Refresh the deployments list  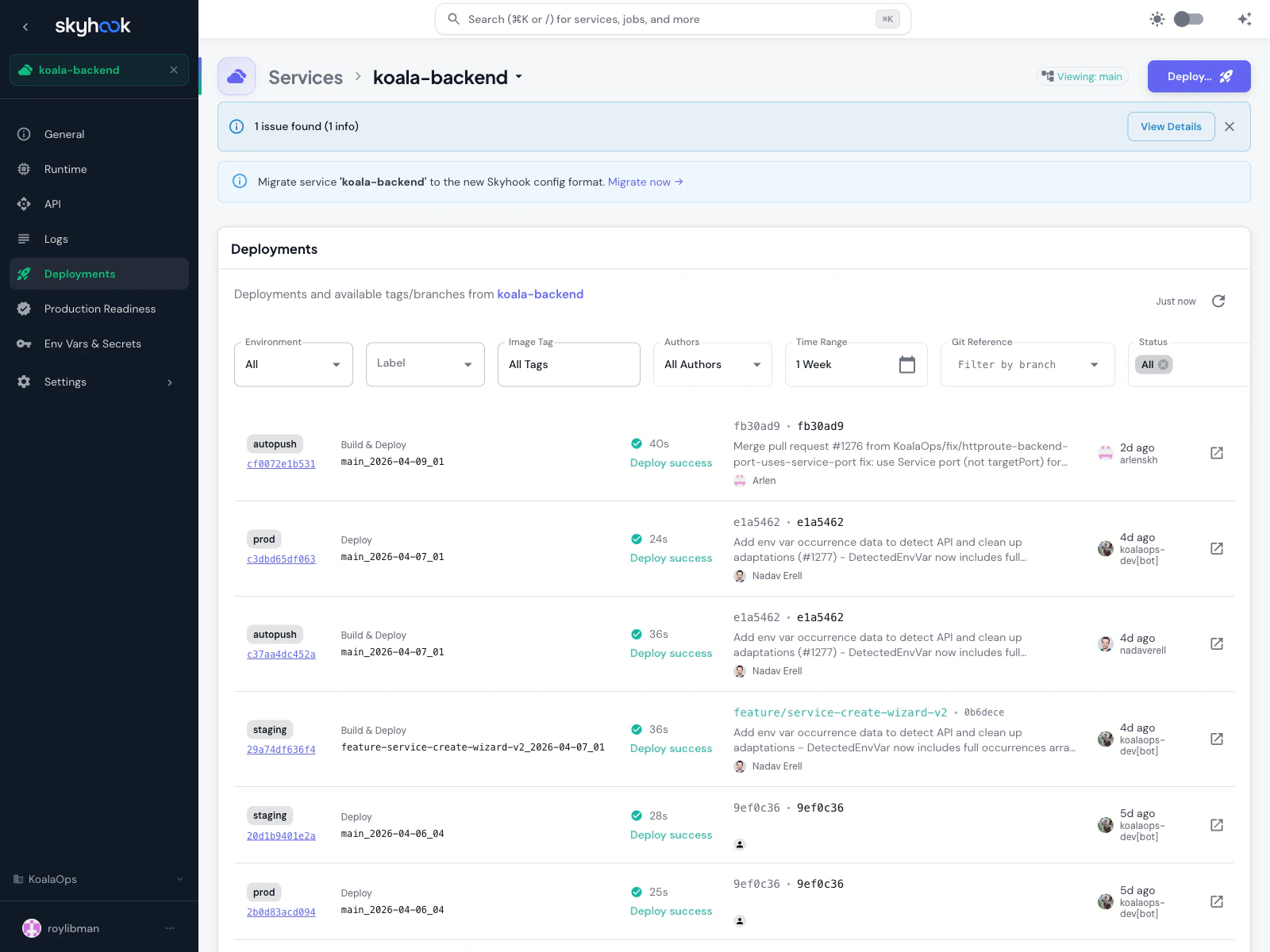1218,301
